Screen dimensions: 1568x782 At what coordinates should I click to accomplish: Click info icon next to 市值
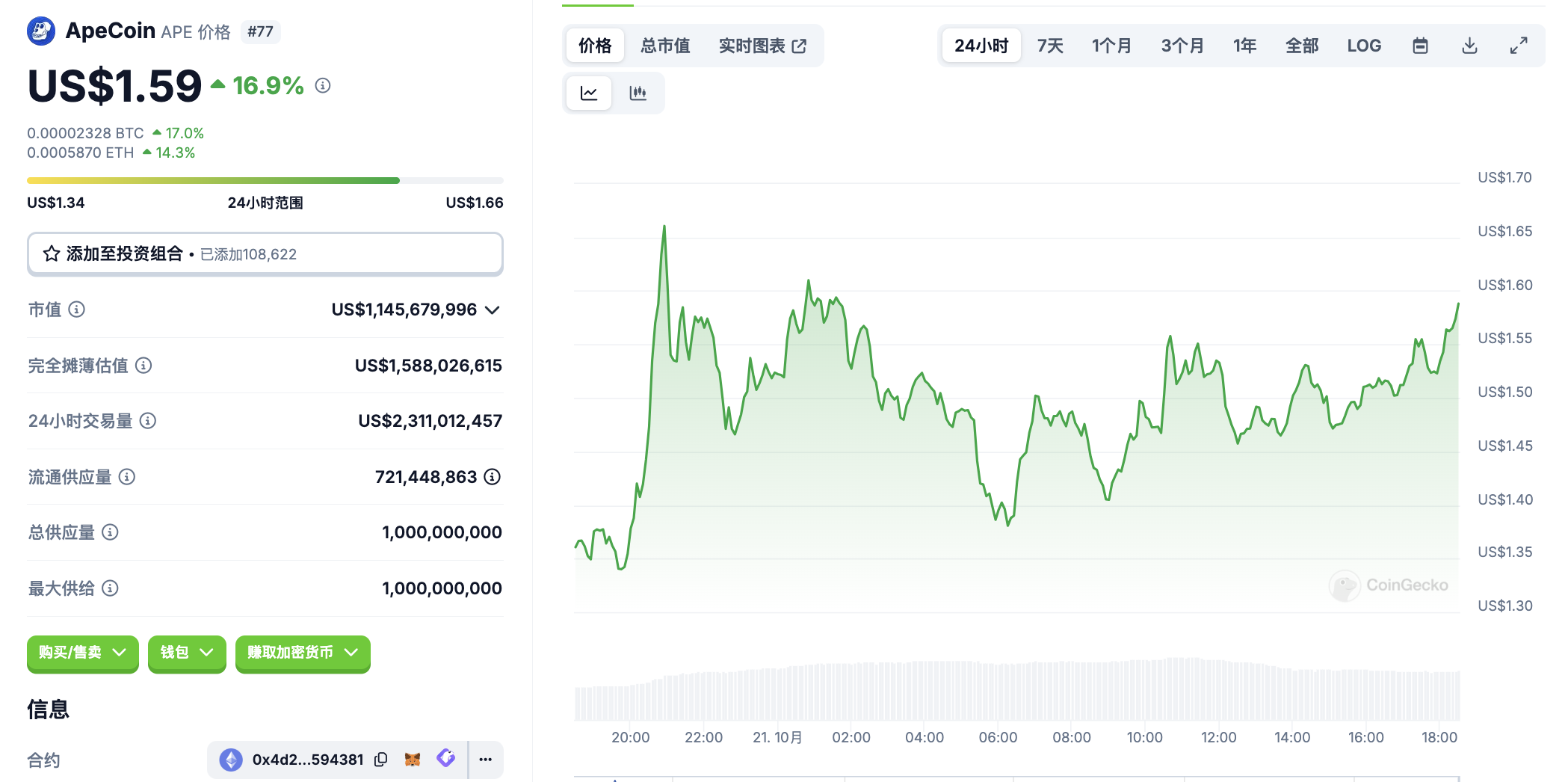pyautogui.click(x=77, y=310)
